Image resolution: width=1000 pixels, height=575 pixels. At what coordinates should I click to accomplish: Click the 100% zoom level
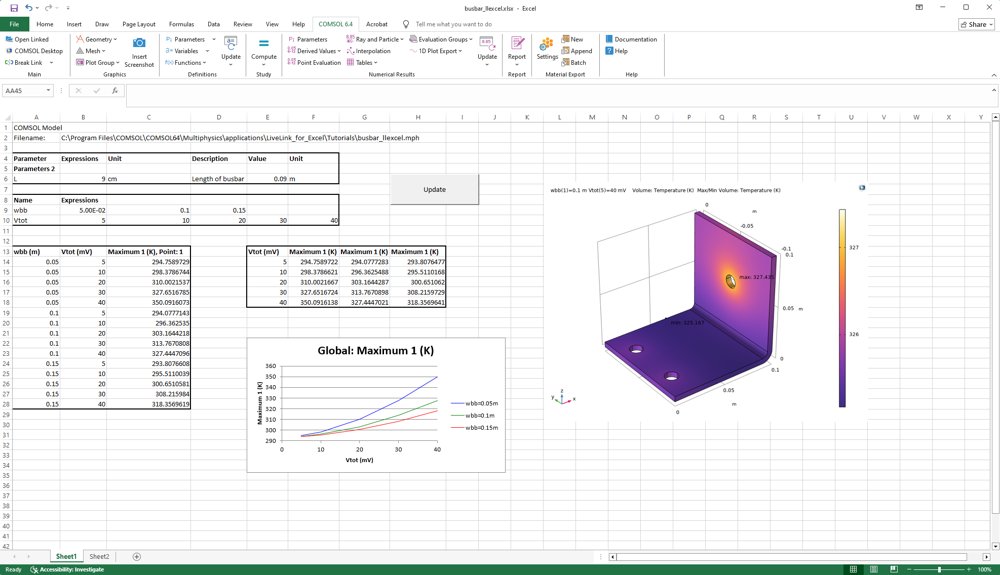[984, 569]
